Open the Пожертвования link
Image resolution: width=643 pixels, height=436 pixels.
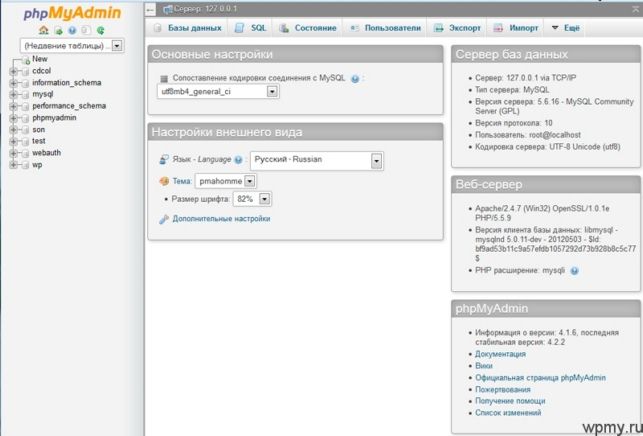coord(502,390)
